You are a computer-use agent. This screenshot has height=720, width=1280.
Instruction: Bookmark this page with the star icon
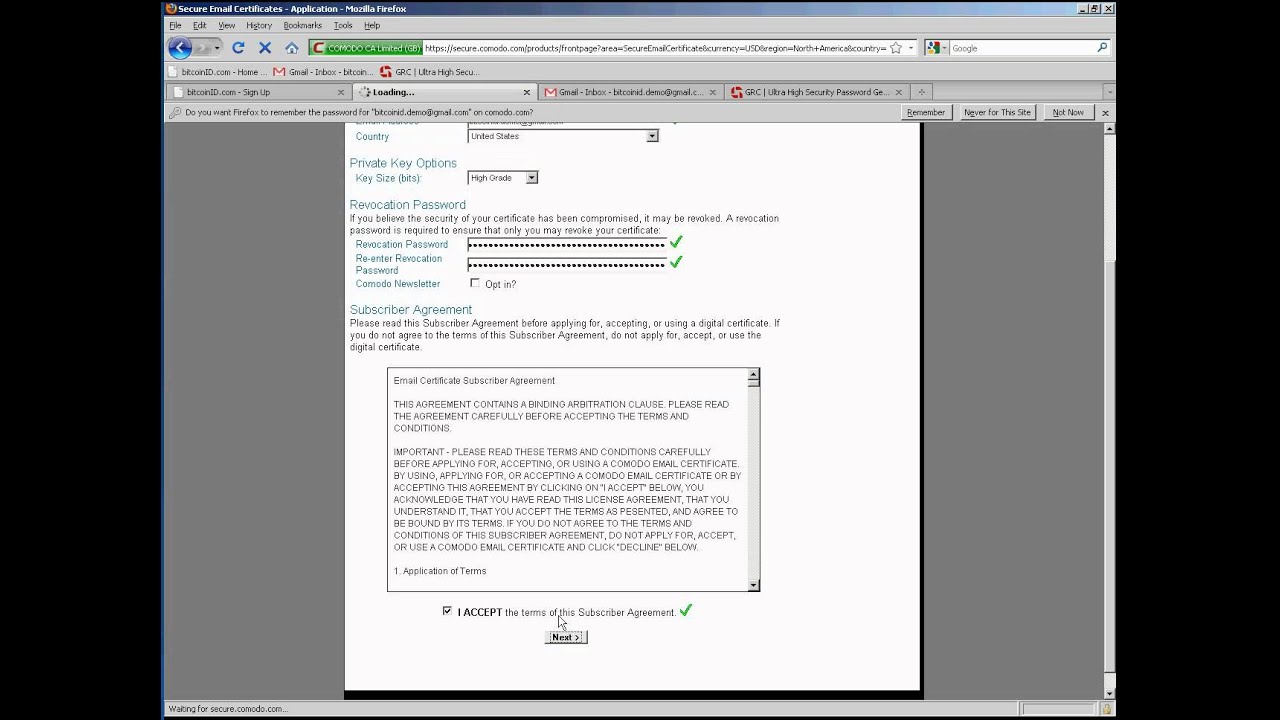point(896,48)
